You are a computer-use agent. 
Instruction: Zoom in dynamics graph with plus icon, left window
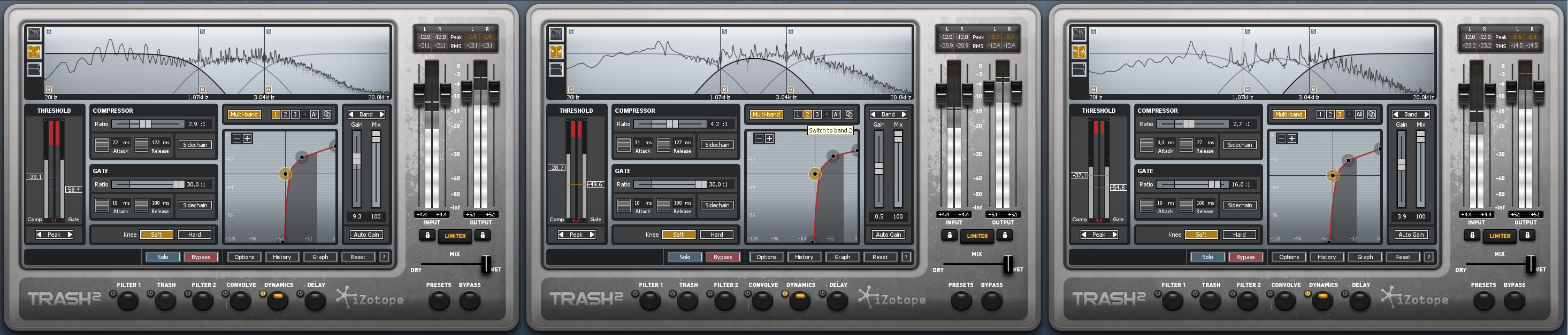[248, 138]
